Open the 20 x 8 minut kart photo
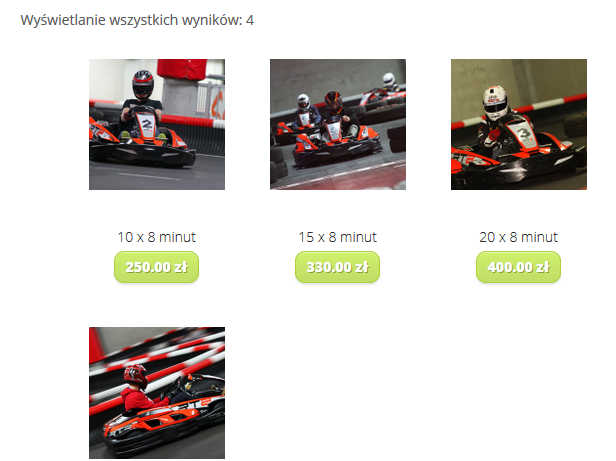616x461 pixels. point(519,124)
